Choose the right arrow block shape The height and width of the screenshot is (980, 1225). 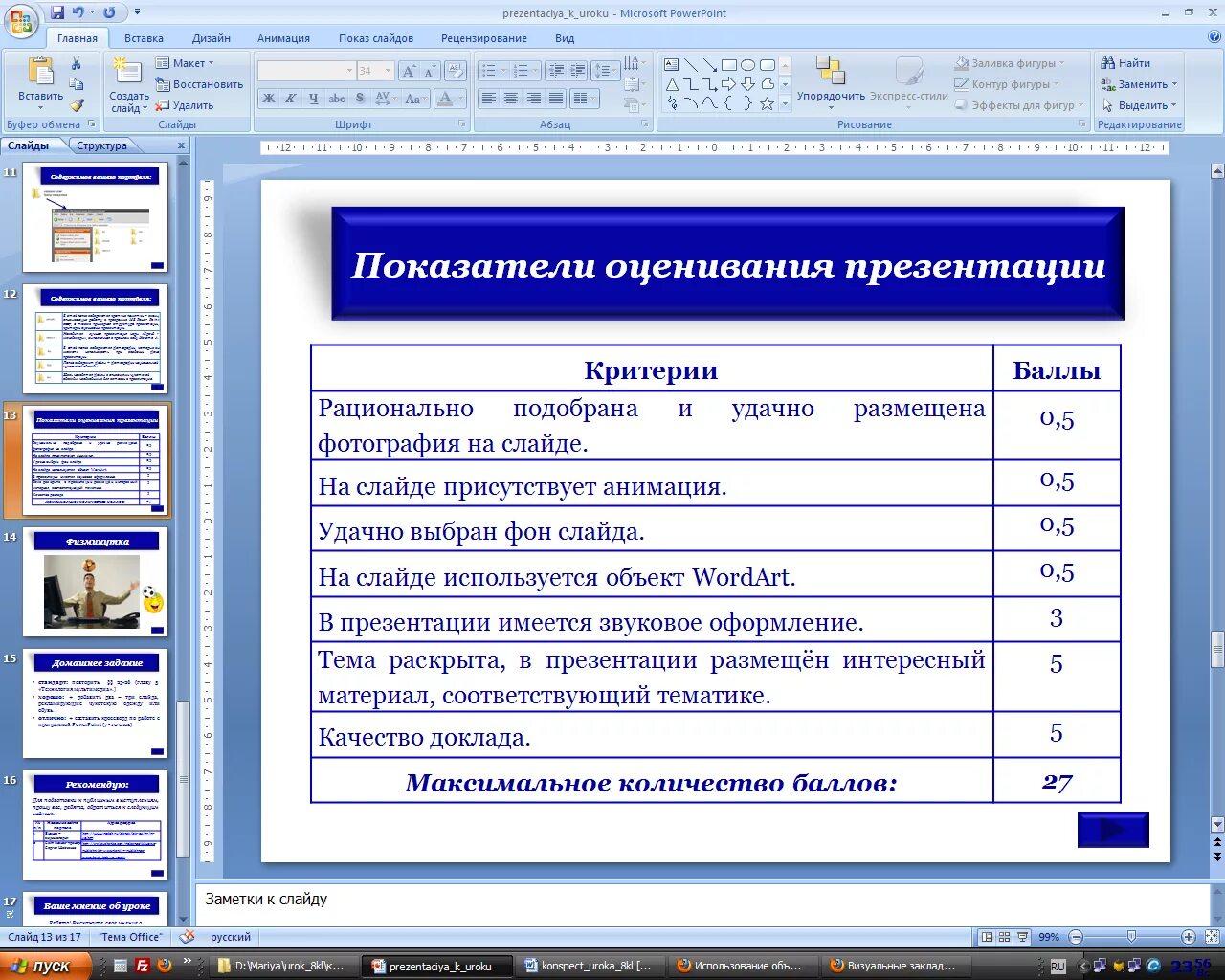[729, 84]
